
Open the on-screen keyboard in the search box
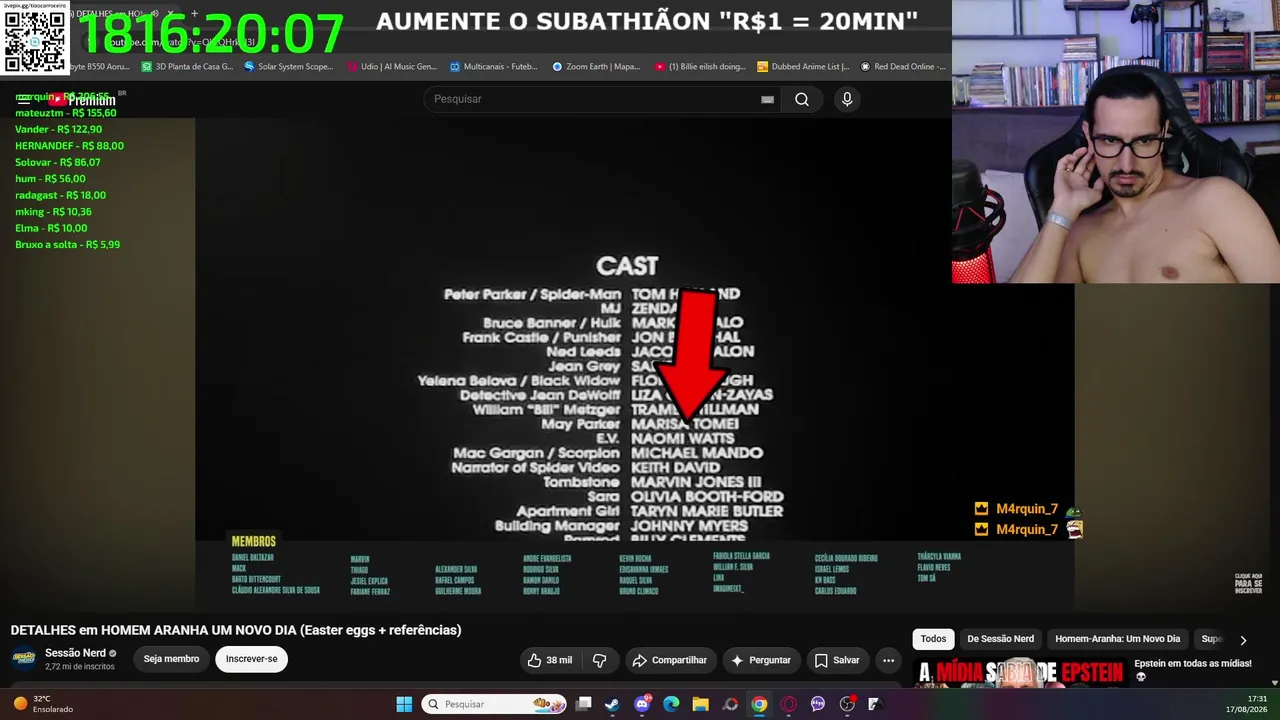click(x=767, y=99)
